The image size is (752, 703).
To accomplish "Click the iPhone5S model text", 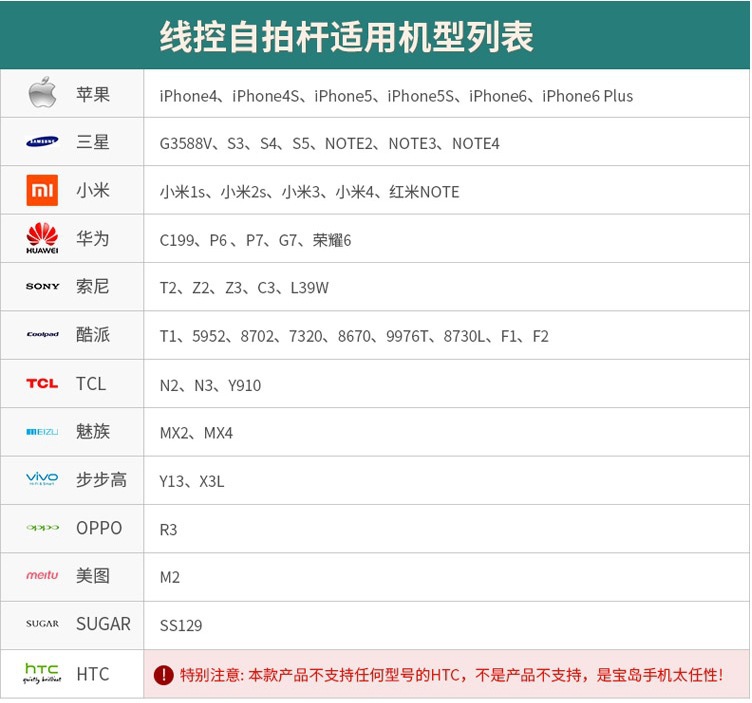I will [x=421, y=96].
